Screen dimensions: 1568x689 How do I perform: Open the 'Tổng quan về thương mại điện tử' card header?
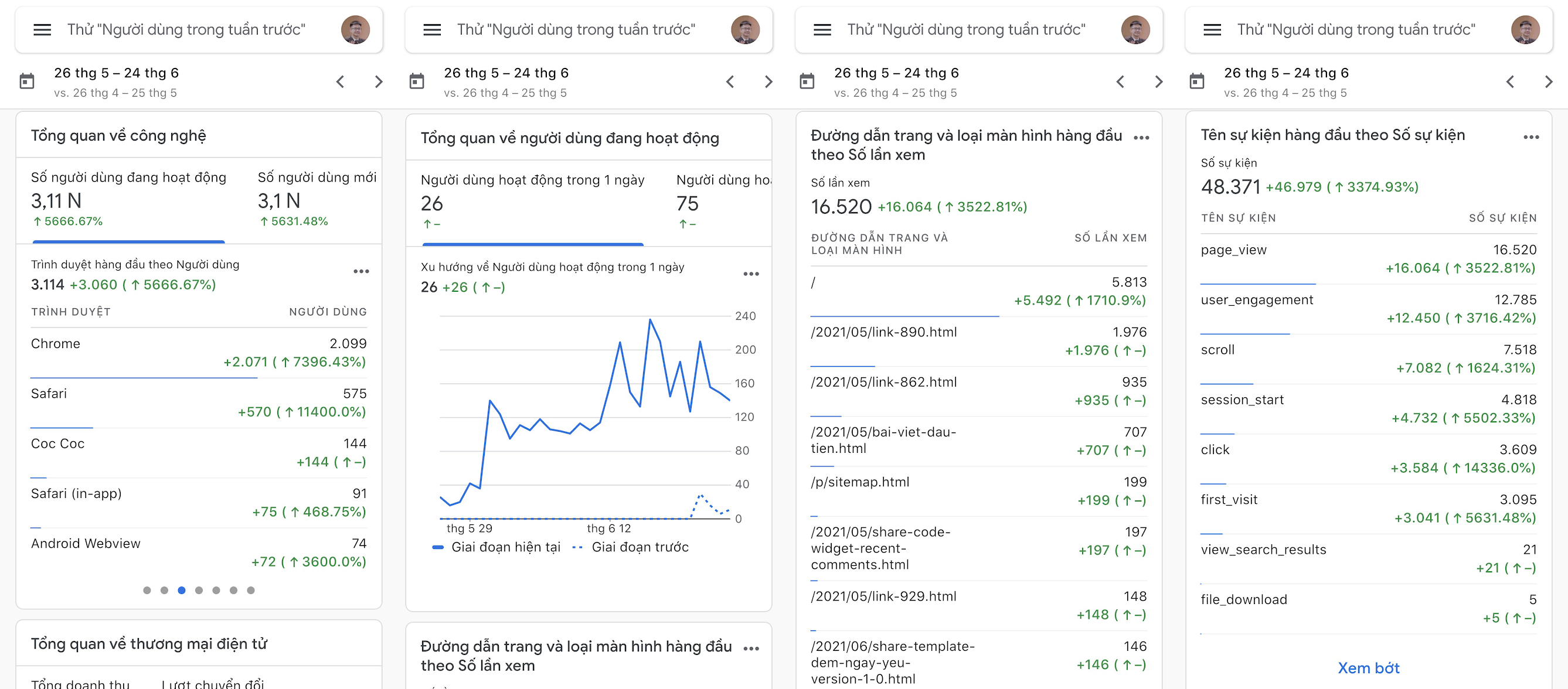[199, 643]
